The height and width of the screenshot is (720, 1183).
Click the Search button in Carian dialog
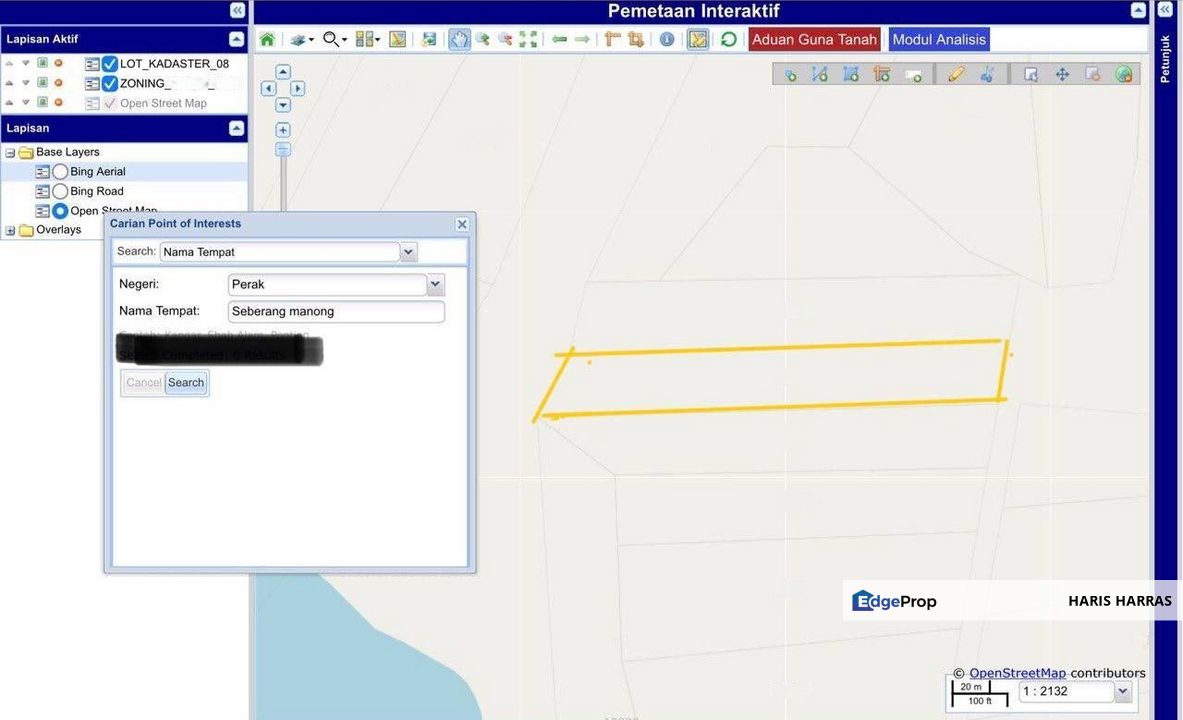pyautogui.click(x=186, y=383)
